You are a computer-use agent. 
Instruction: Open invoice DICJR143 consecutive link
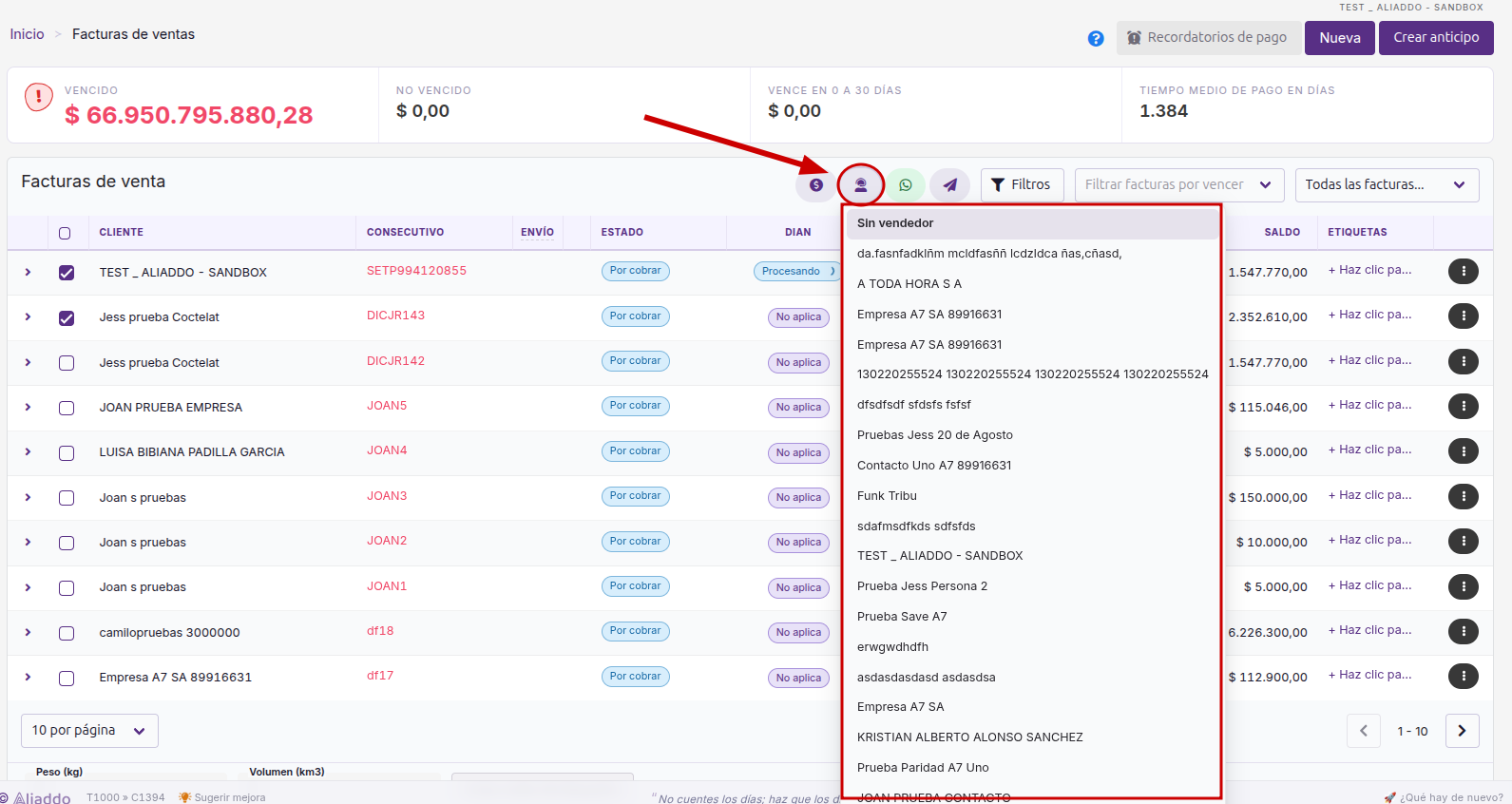click(x=395, y=316)
